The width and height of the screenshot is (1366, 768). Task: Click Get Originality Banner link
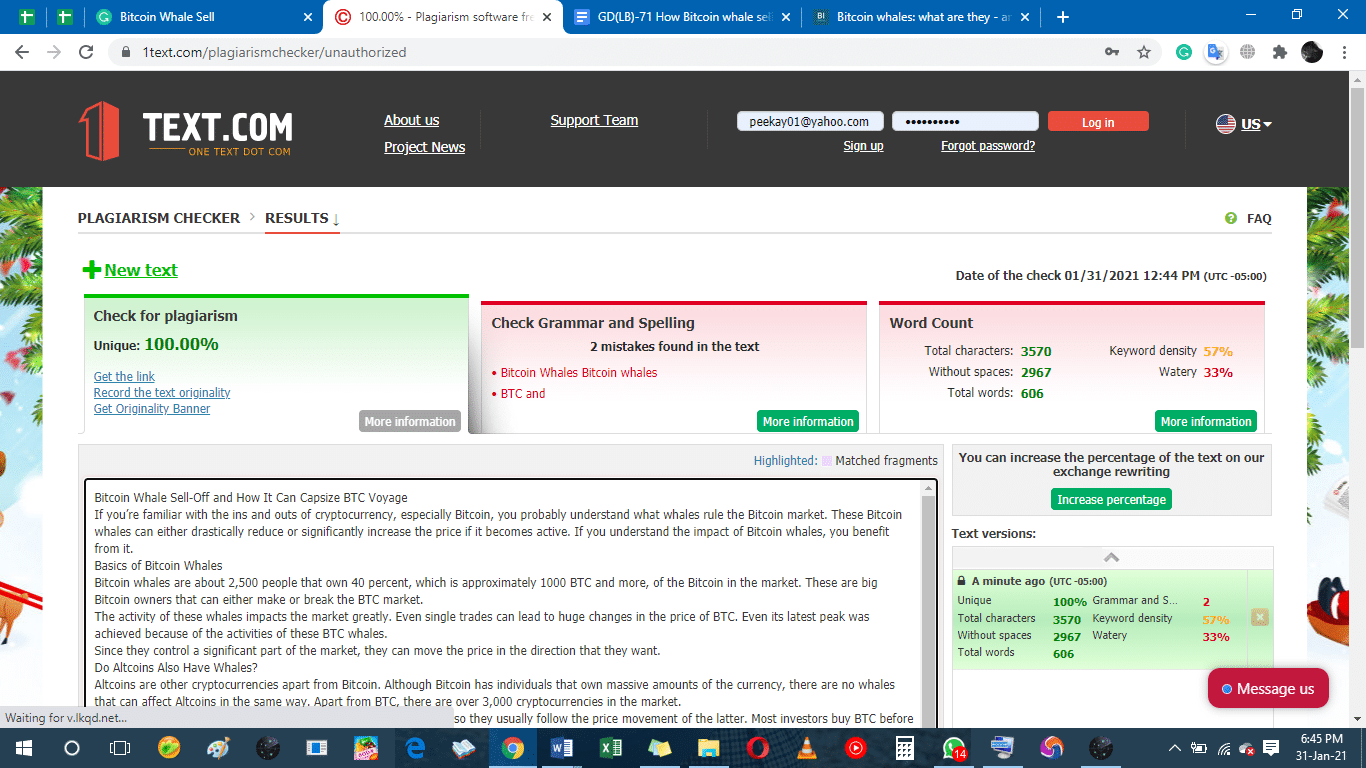click(152, 409)
